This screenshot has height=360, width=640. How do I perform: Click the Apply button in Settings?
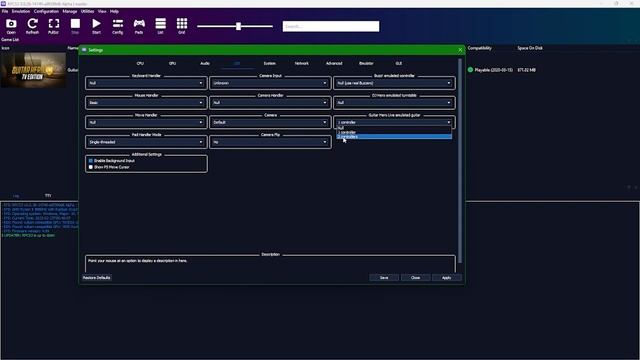447,278
